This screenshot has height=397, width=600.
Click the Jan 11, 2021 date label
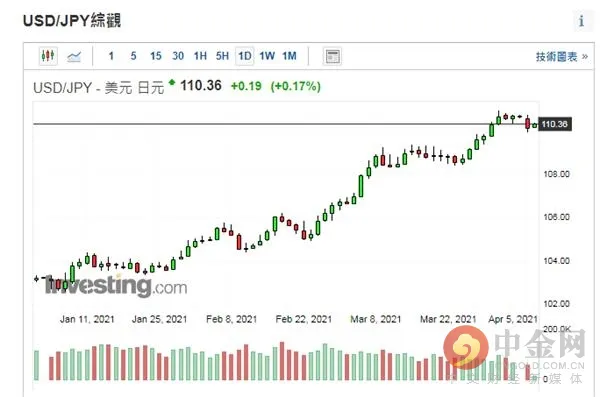tap(87, 319)
